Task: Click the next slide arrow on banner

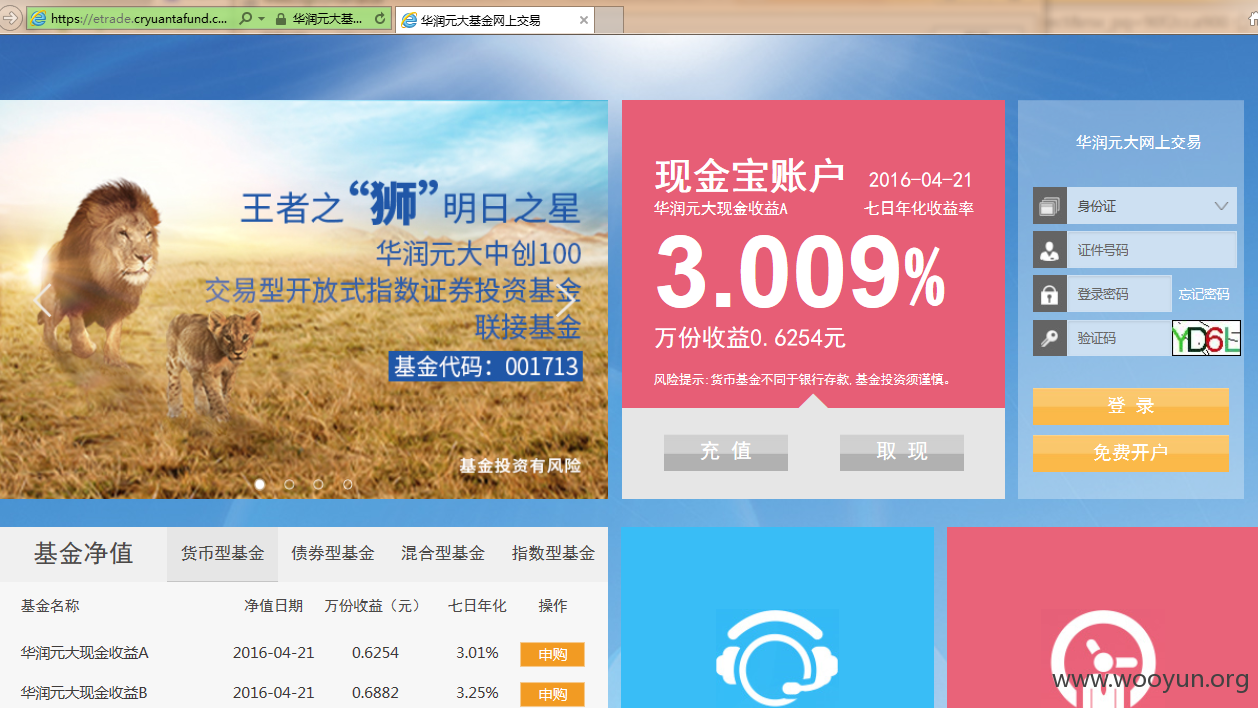Action: [x=567, y=299]
